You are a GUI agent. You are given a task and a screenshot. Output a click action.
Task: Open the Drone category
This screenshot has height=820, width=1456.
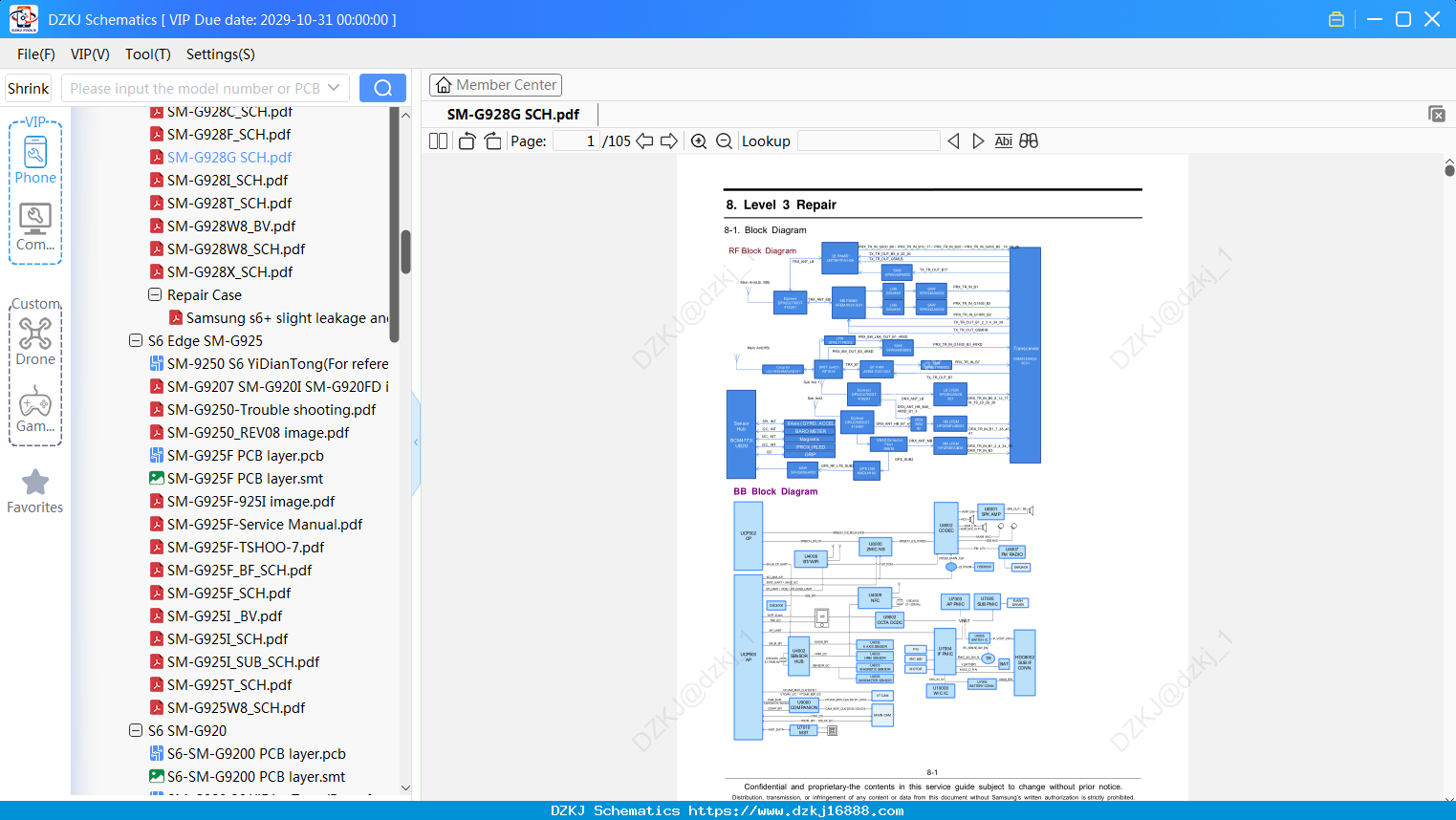[x=35, y=342]
